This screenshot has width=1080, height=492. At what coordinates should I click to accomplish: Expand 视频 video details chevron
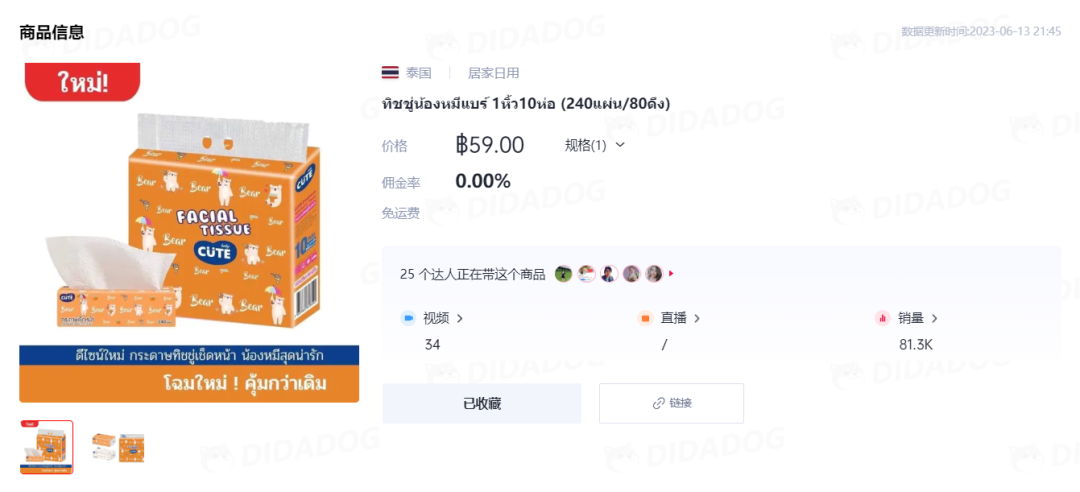[x=460, y=318]
